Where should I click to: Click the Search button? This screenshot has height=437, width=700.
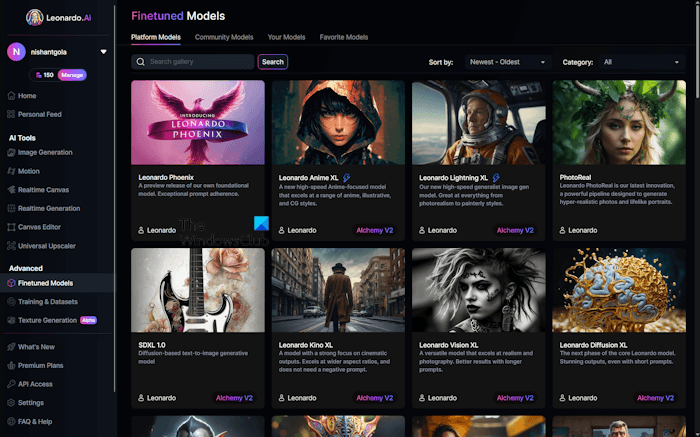click(x=273, y=62)
